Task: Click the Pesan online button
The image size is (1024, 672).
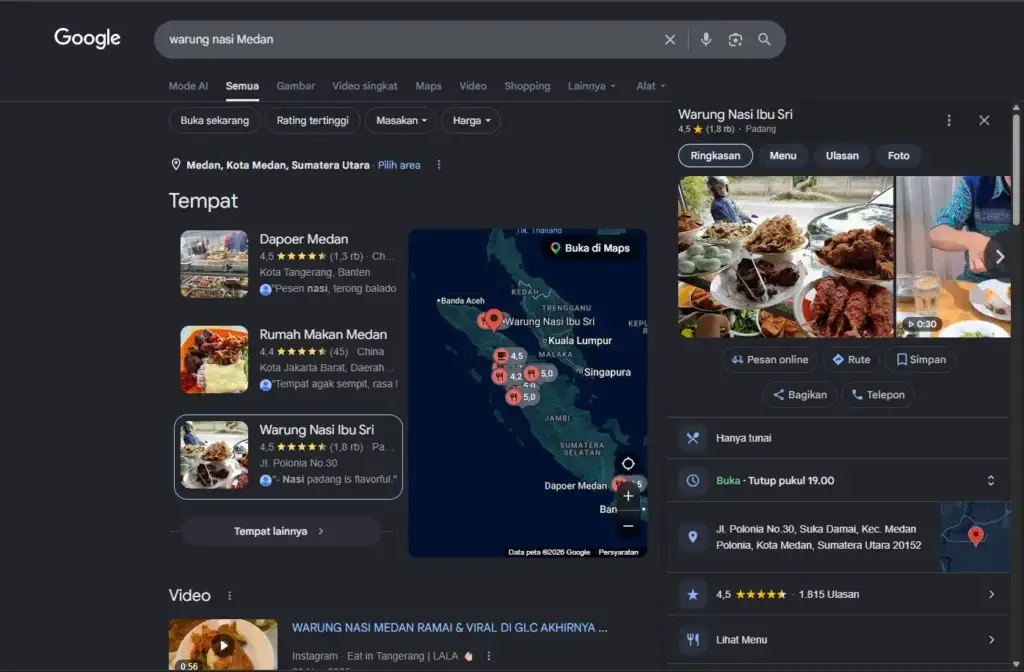Action: click(x=769, y=360)
